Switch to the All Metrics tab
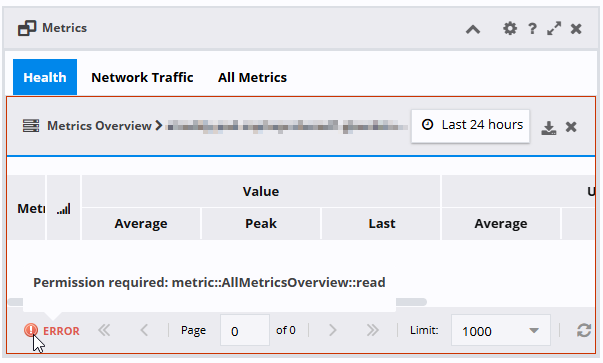Screen dimensions: 603x363 252,77
